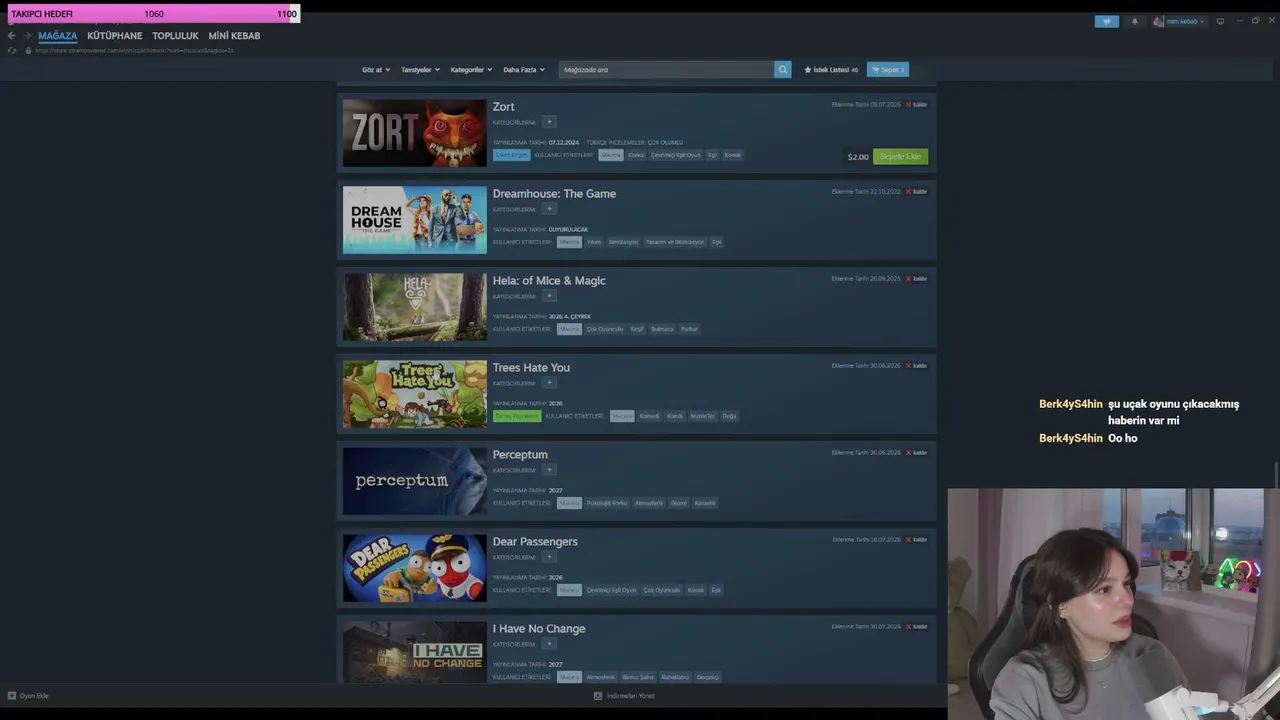Click the store search magnifier button
This screenshot has height=720, width=1280.
click(783, 70)
